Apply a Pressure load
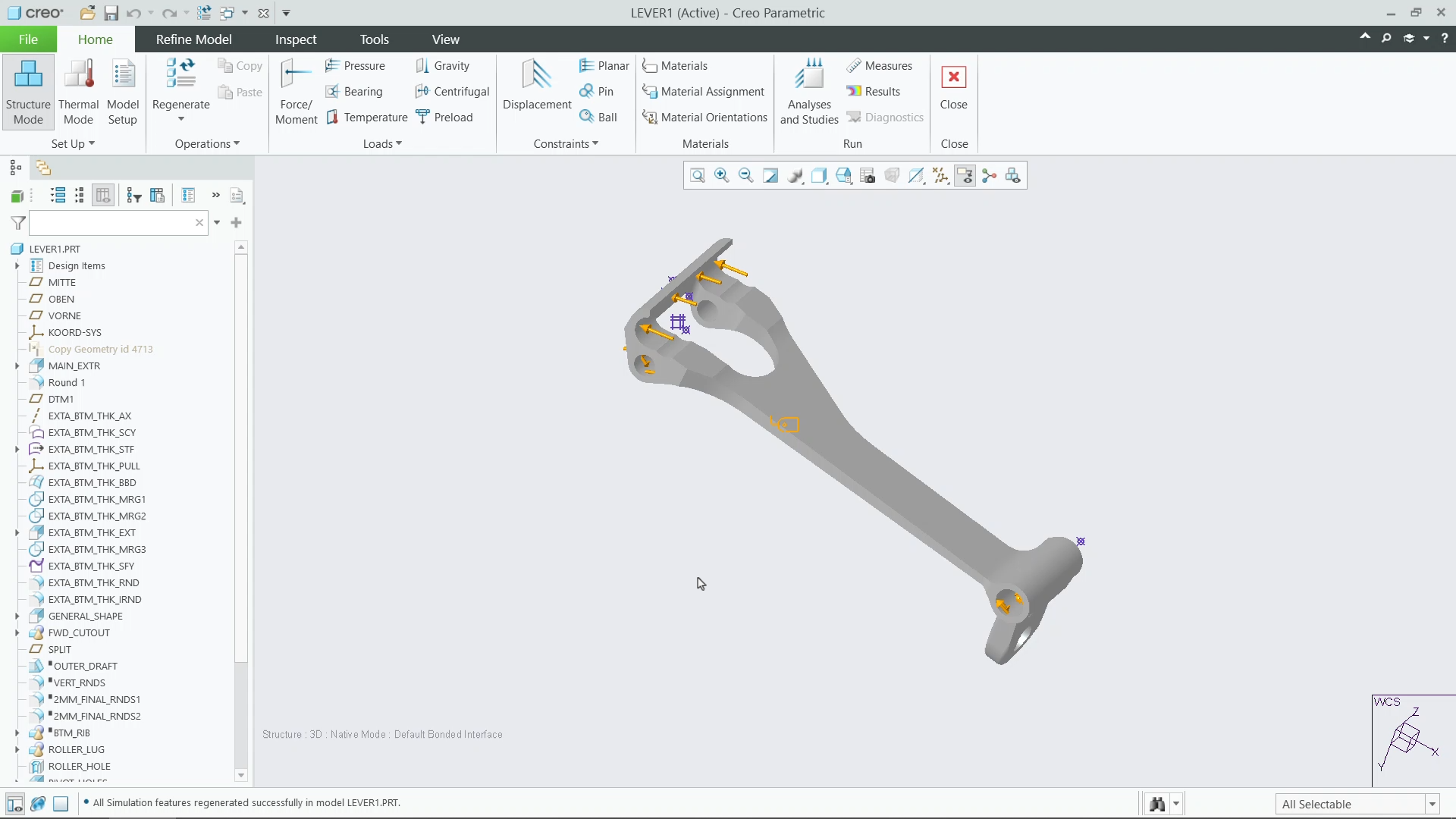The image size is (1456, 819). (356, 66)
